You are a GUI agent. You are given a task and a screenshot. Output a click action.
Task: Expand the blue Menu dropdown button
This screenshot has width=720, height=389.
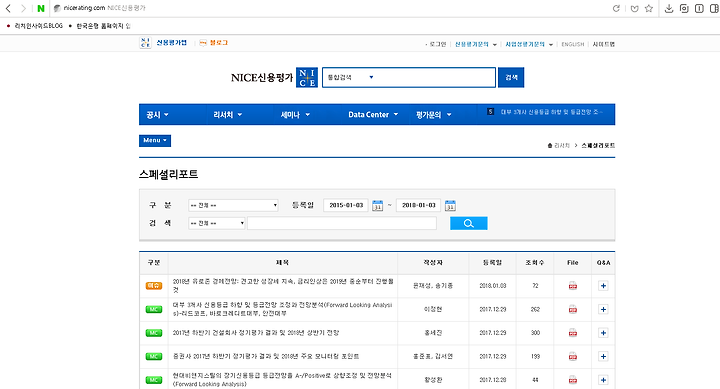point(155,141)
